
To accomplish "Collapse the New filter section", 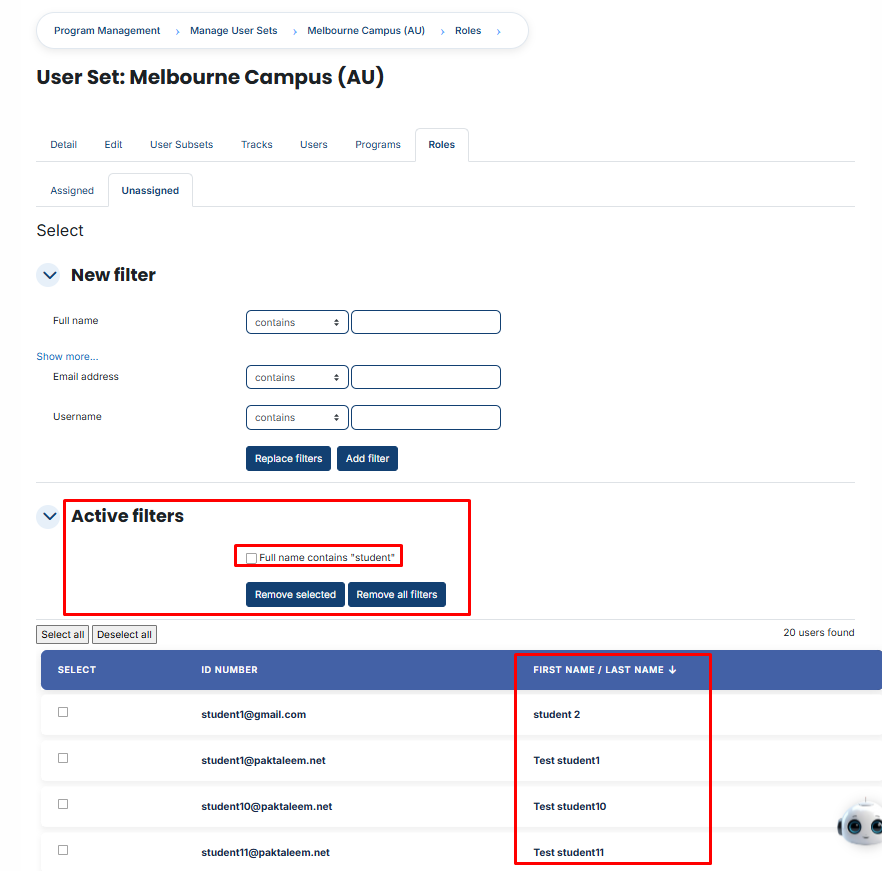I will (x=49, y=275).
